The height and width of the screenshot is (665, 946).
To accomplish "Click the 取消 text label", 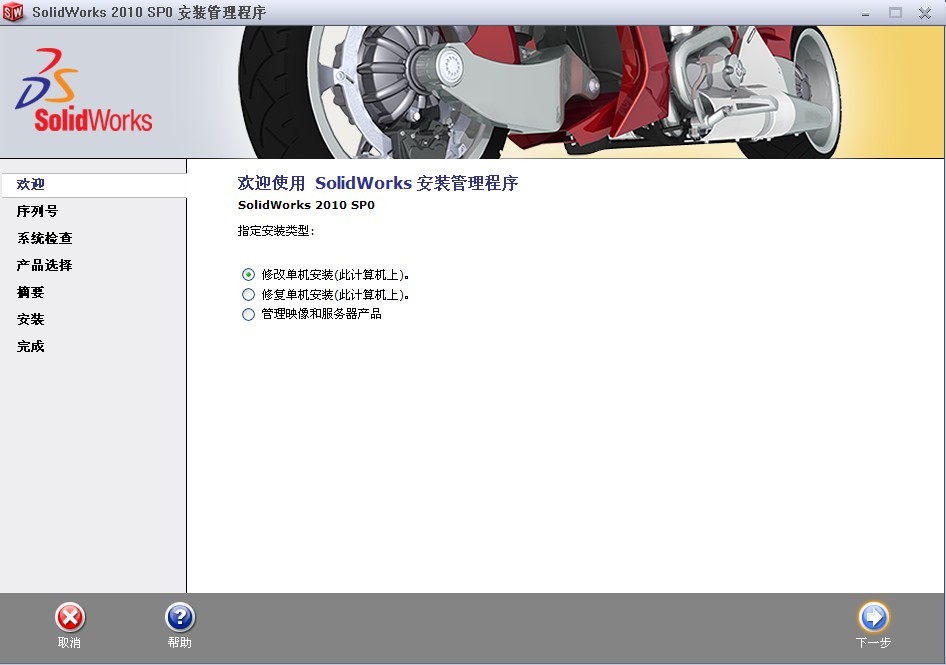I will (x=69, y=643).
